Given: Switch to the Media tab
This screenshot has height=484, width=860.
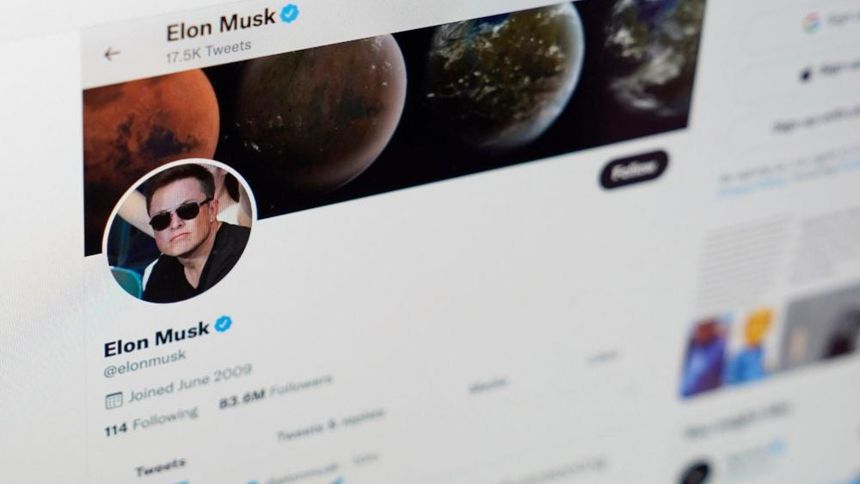Looking at the screenshot, I should [488, 384].
